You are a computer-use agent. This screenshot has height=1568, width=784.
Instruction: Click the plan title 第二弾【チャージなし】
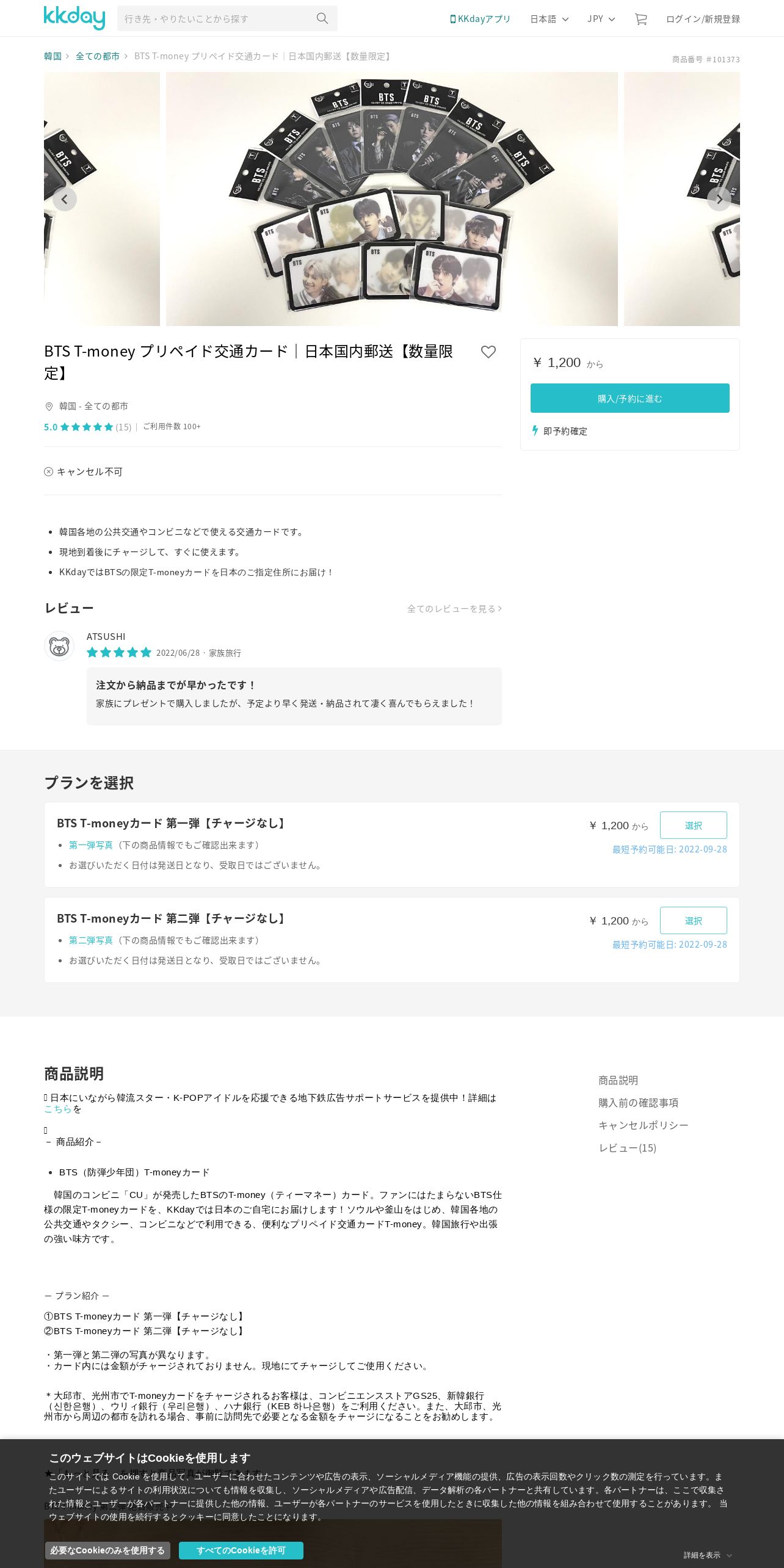[172, 918]
